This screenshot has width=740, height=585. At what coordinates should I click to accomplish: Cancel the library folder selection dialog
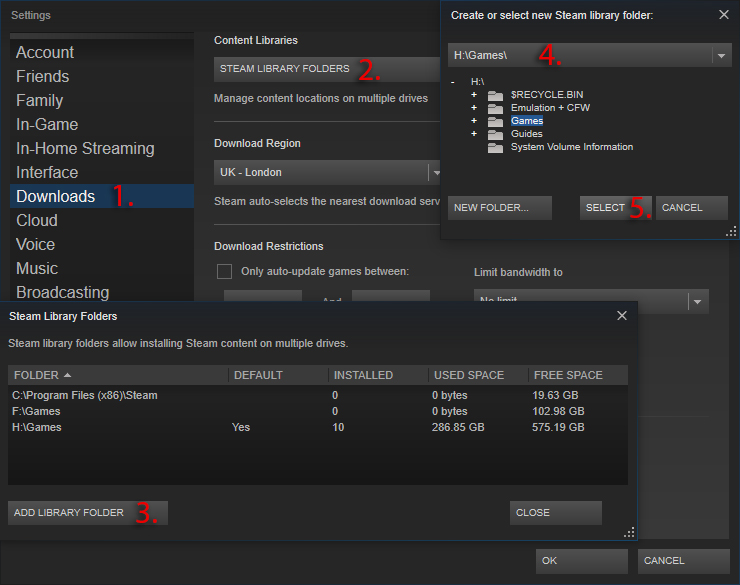tap(692, 208)
